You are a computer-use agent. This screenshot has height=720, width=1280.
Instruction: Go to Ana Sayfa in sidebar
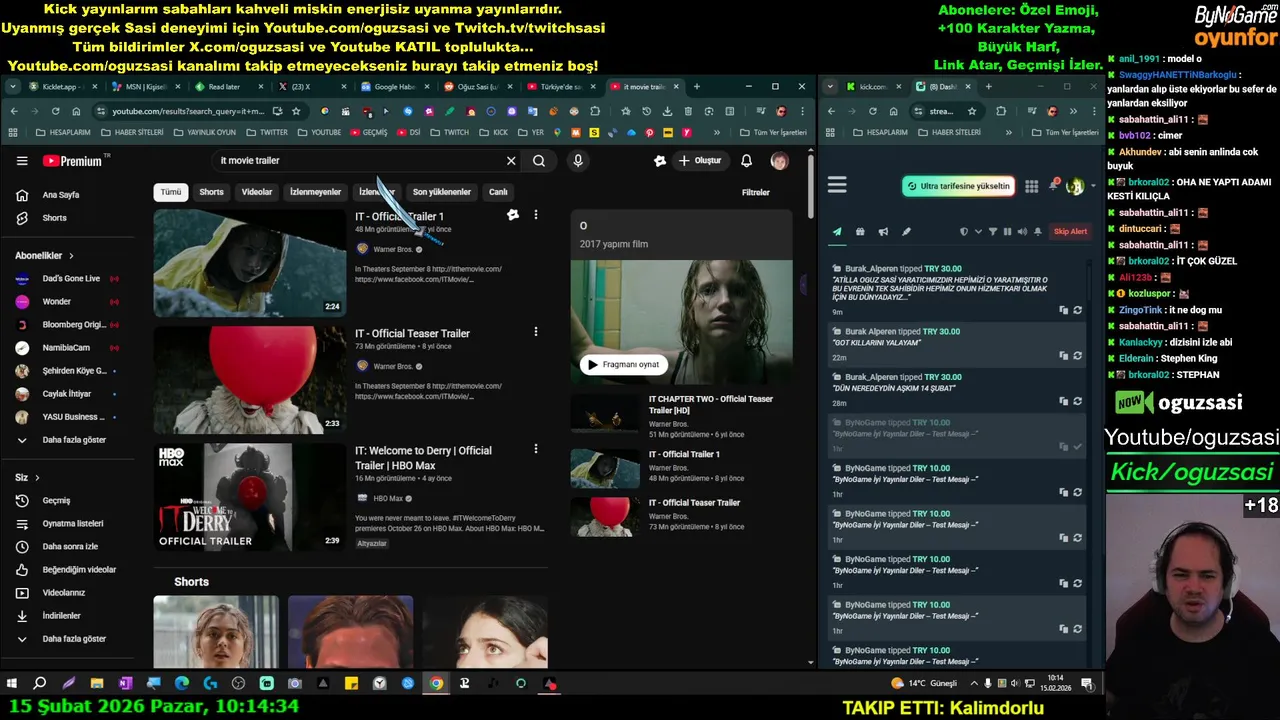pyautogui.click(x=68, y=195)
